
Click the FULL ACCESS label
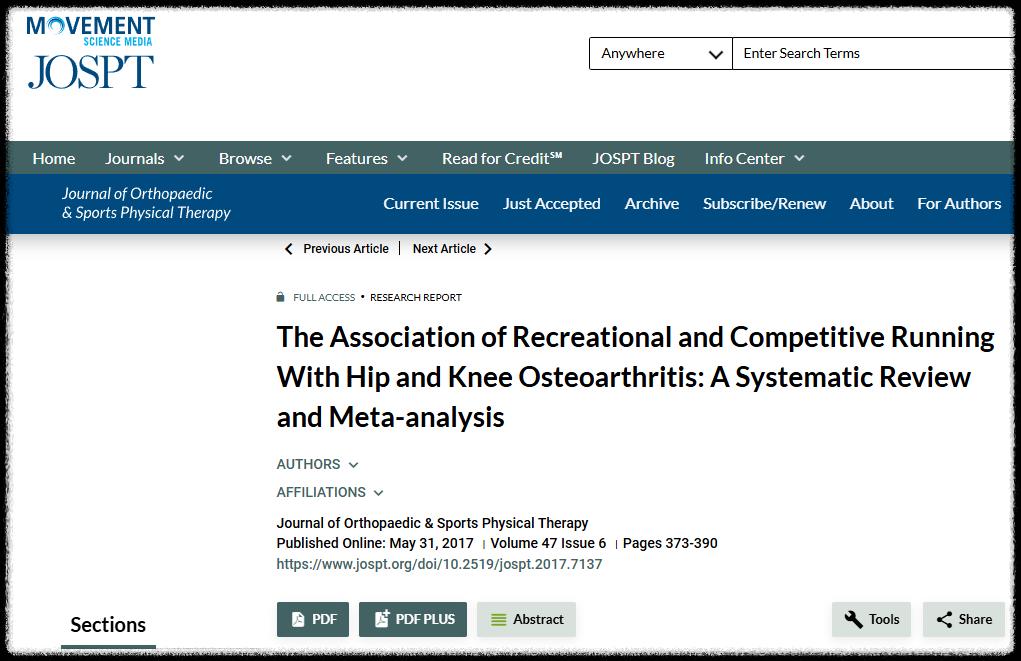click(324, 298)
